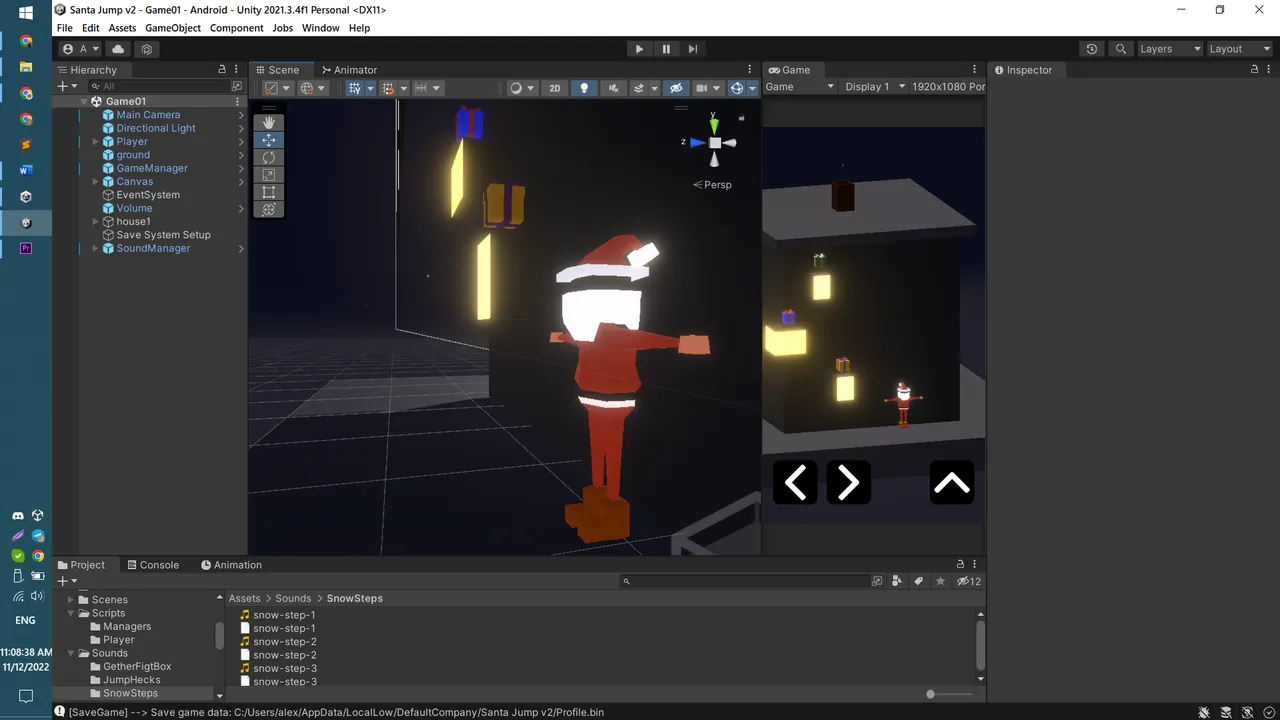This screenshot has width=1280, height=720.
Task: Collapse the Sounds folder in Project tree
Action: pyautogui.click(x=71, y=653)
